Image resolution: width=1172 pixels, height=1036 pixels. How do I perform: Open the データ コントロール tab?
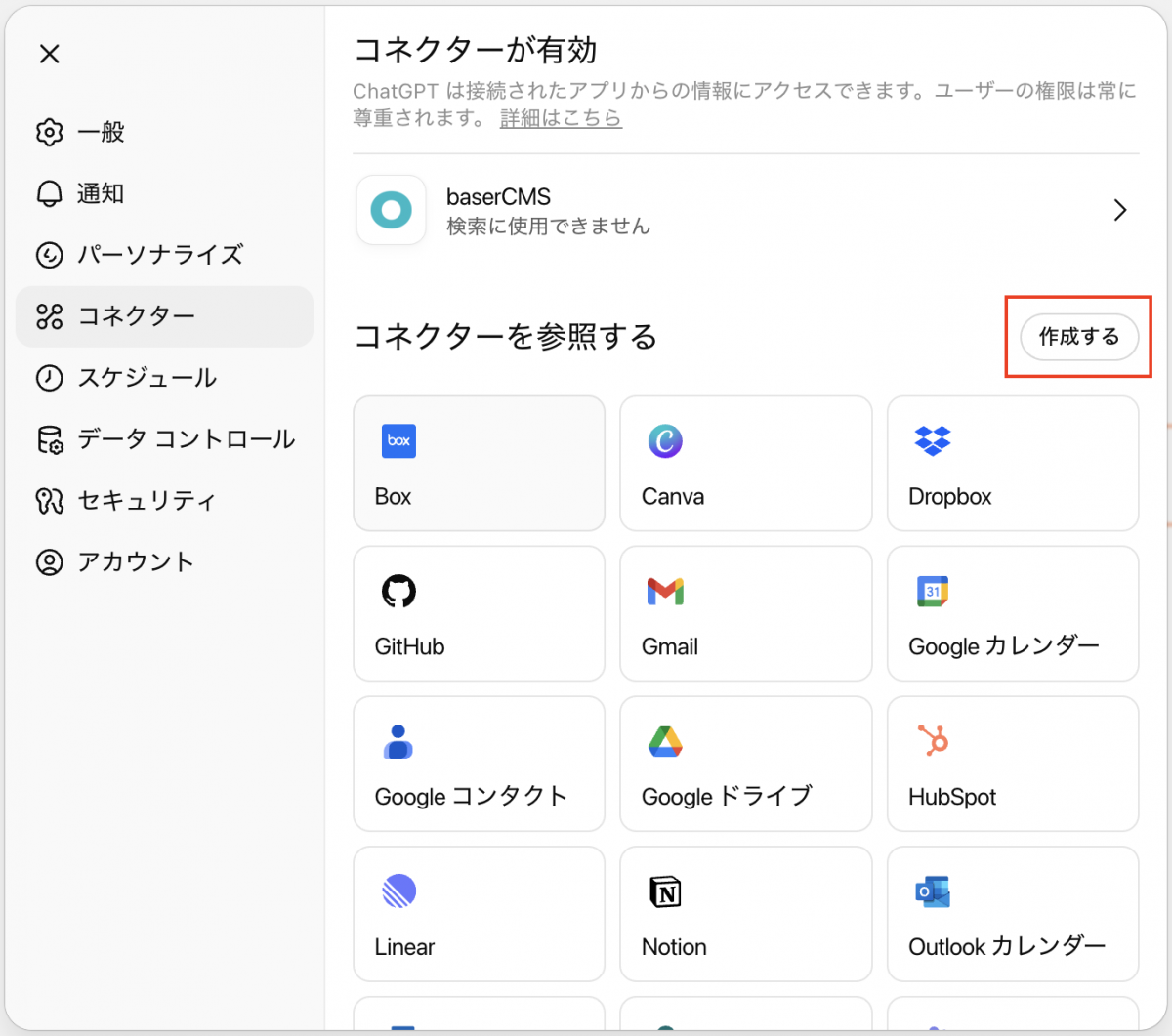[x=164, y=439]
